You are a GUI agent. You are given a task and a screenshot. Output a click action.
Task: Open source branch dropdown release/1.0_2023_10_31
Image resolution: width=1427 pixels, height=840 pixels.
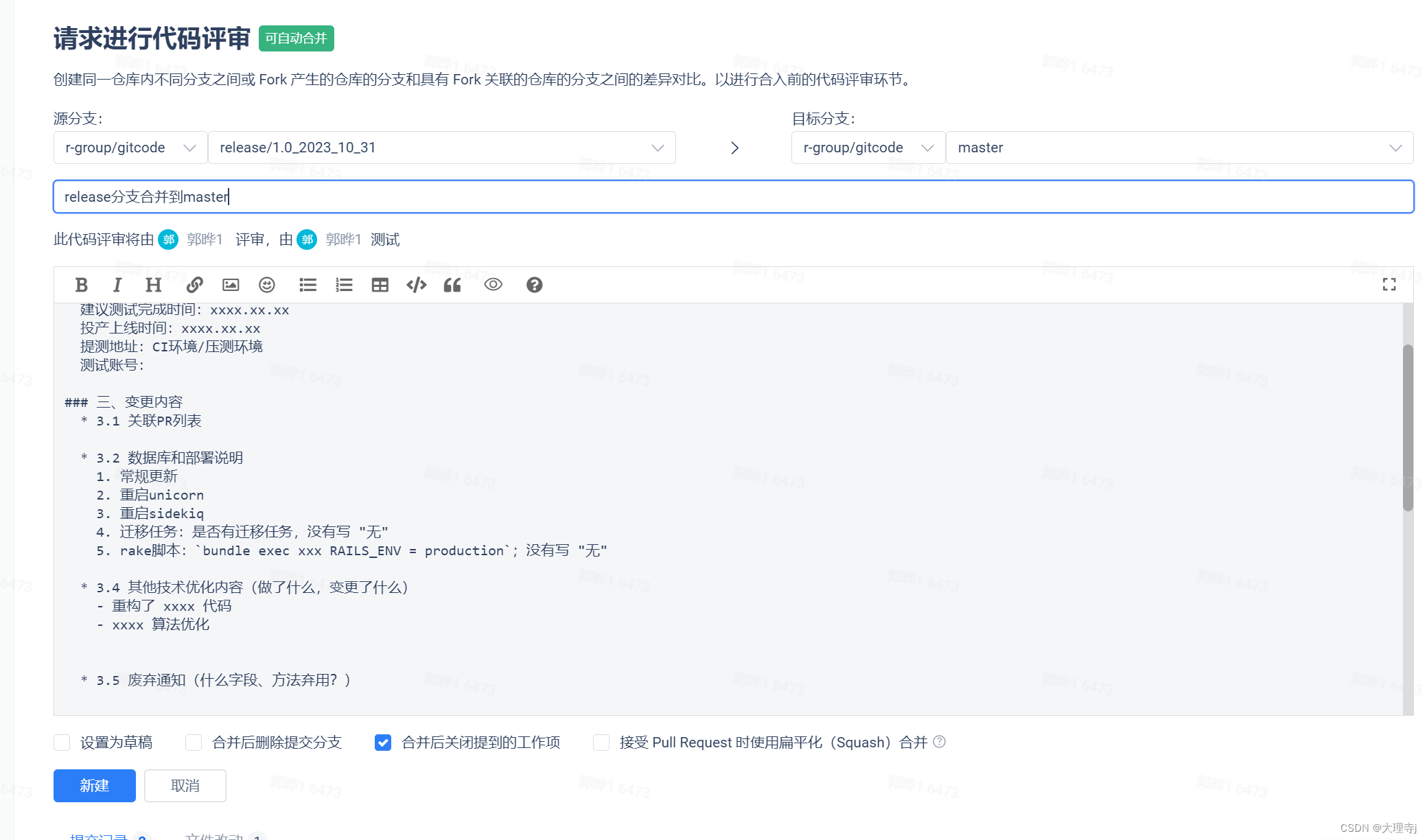(442, 148)
